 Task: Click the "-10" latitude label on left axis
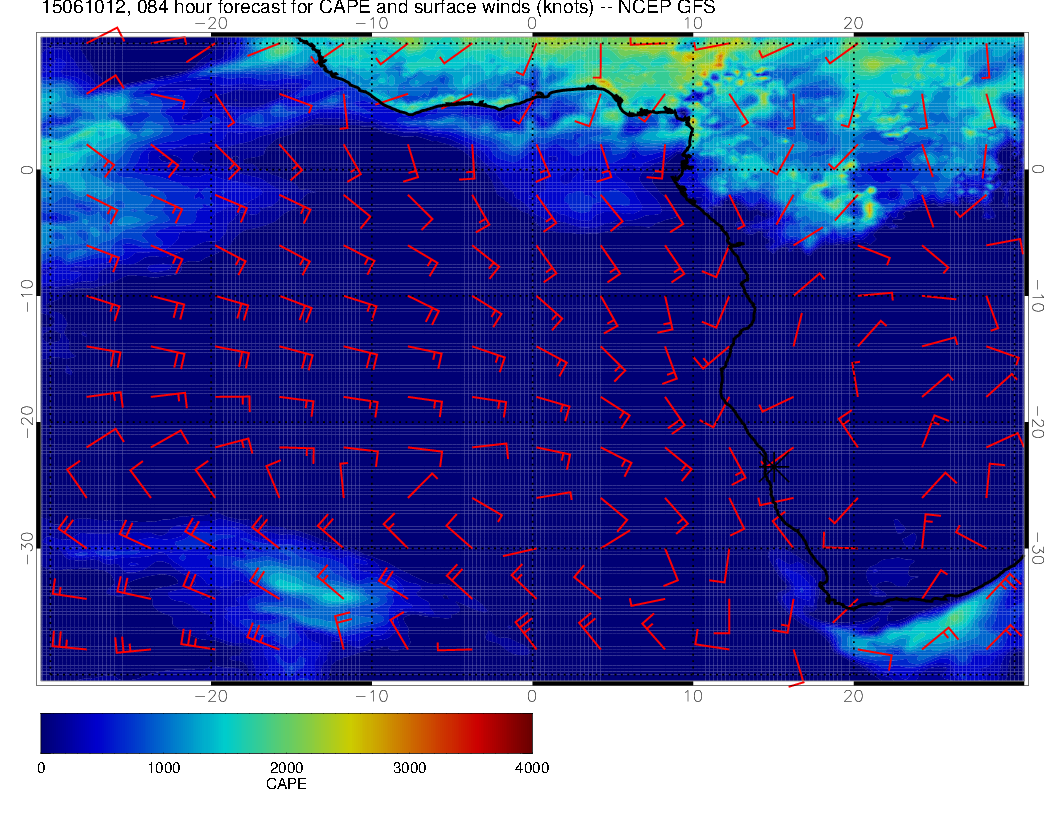coord(27,287)
